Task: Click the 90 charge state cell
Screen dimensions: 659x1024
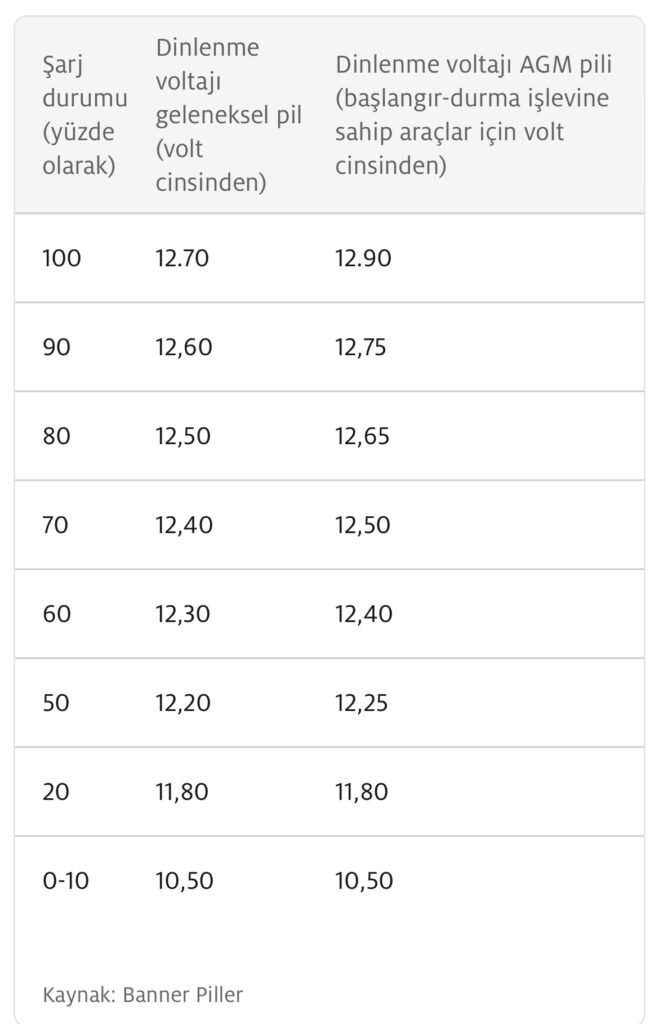Action: point(56,347)
